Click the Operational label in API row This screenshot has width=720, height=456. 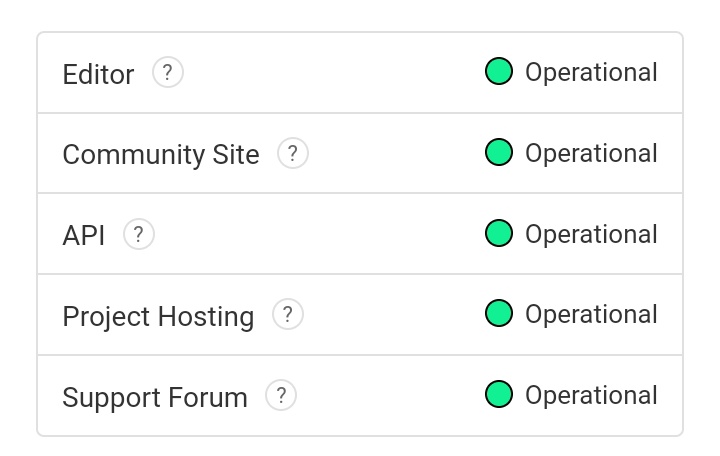pyautogui.click(x=591, y=234)
